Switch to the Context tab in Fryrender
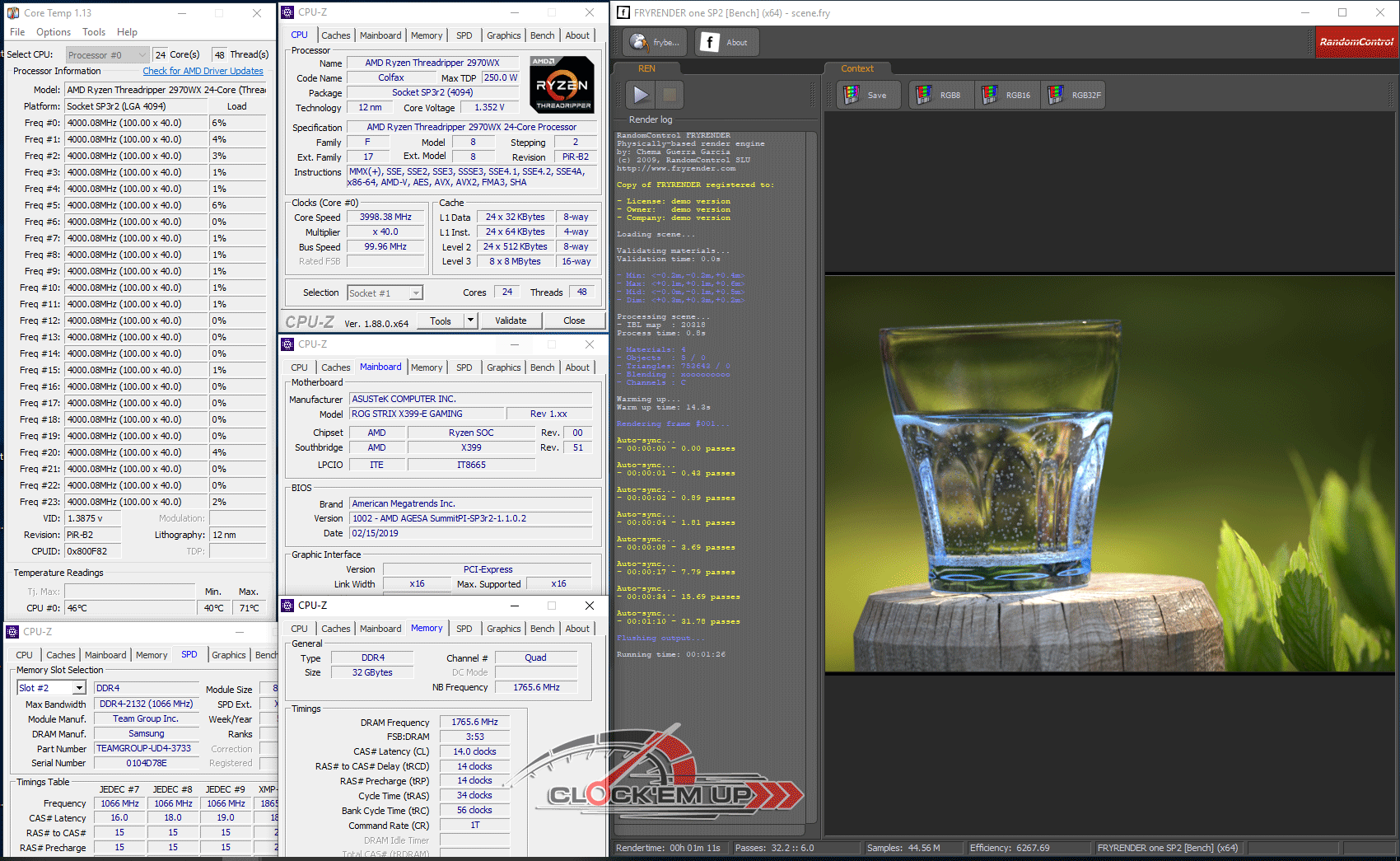This screenshot has width=1400, height=861. pyautogui.click(x=856, y=68)
